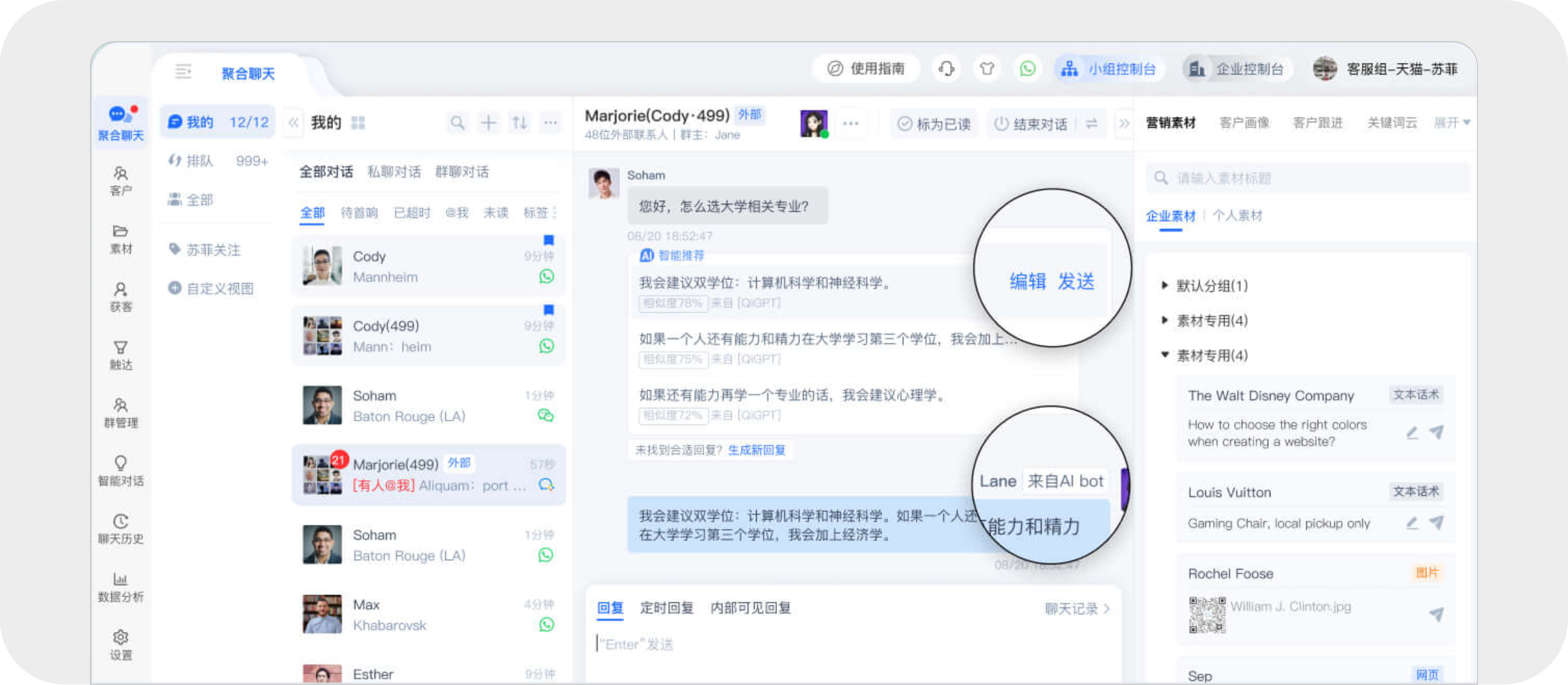This screenshot has width=1568, height=685.
Task: Open the Max Khabarovsk conversation
Action: (428, 615)
